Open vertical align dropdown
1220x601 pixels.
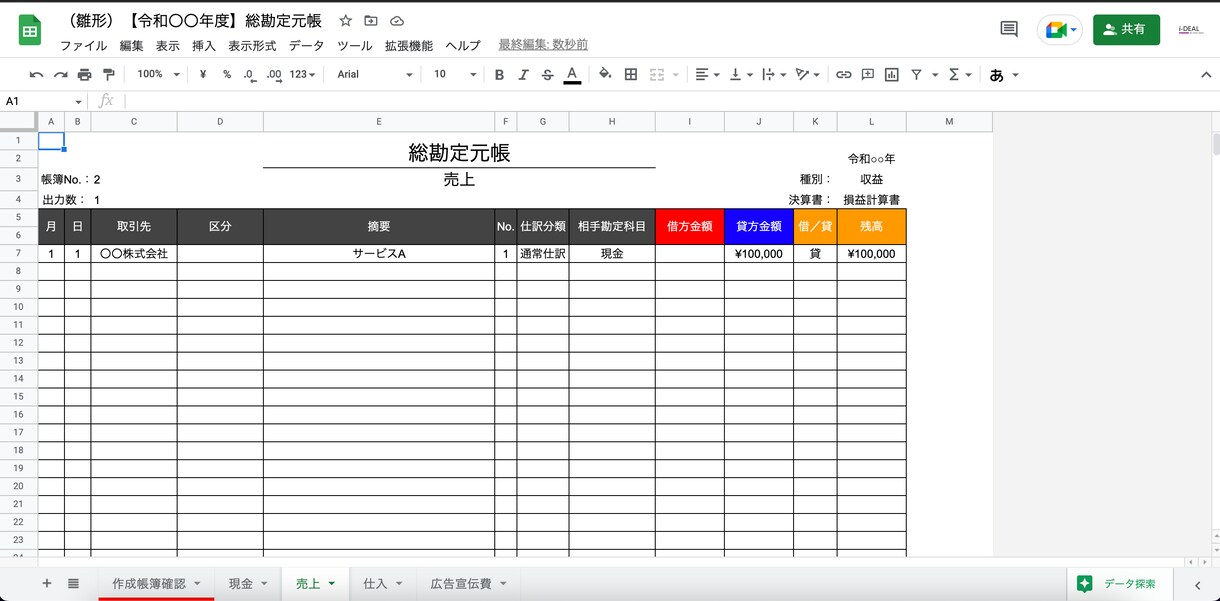740,75
